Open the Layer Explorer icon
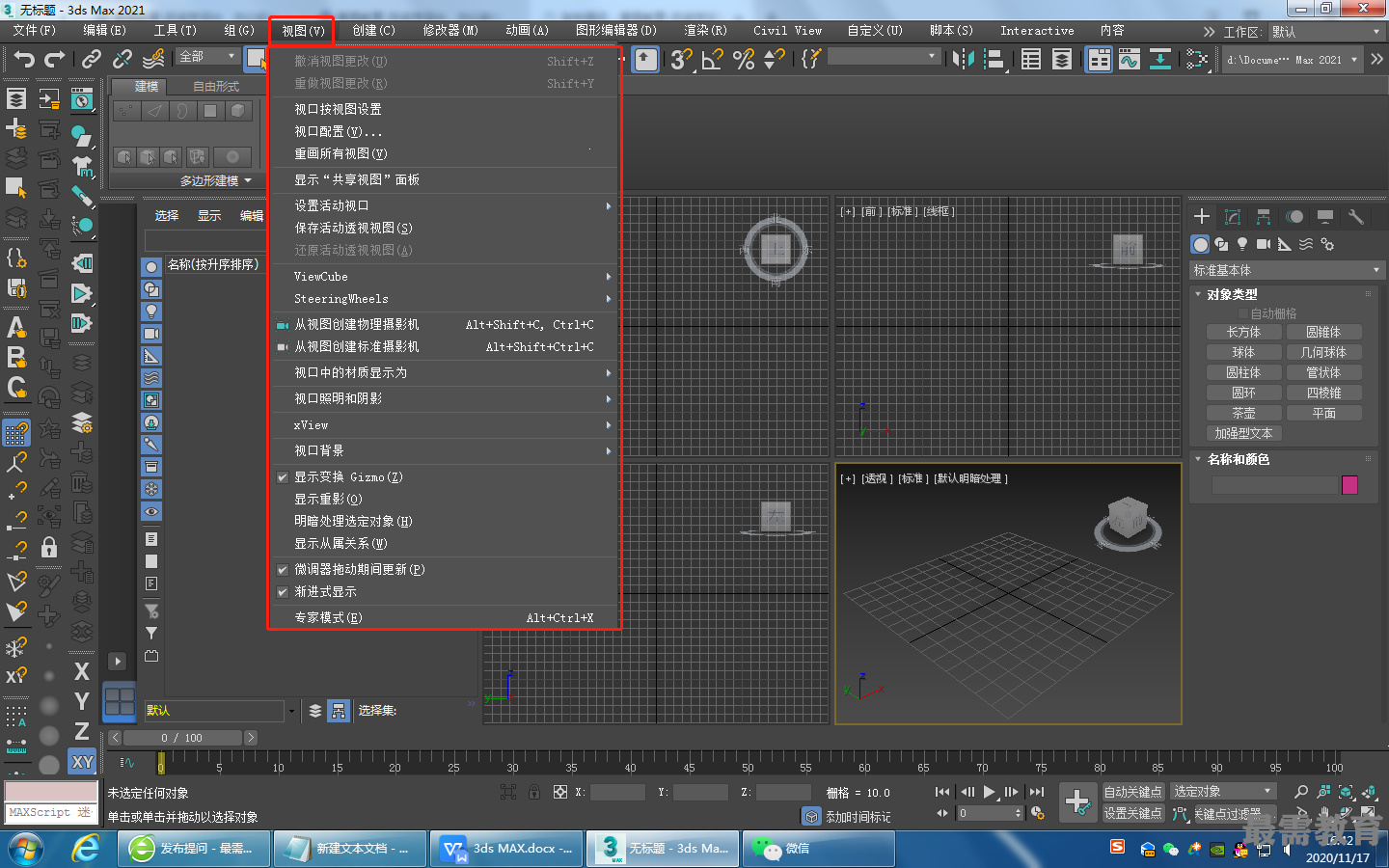This screenshot has width=1389, height=868. click(x=1062, y=60)
